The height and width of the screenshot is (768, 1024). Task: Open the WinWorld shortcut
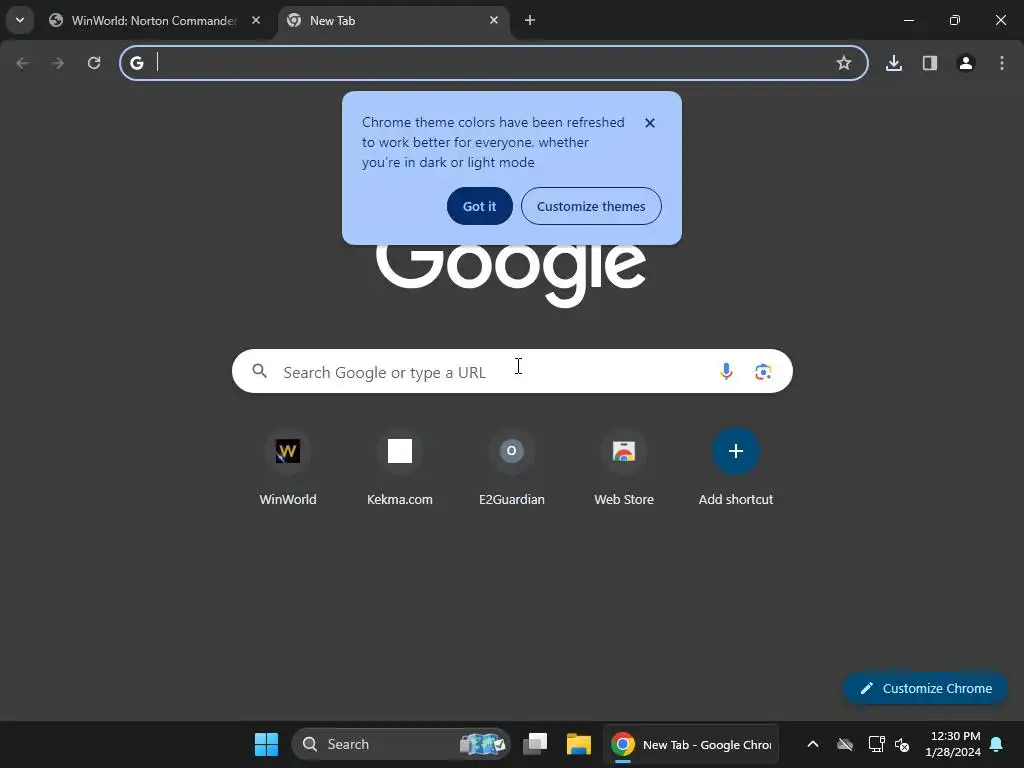tap(288, 468)
